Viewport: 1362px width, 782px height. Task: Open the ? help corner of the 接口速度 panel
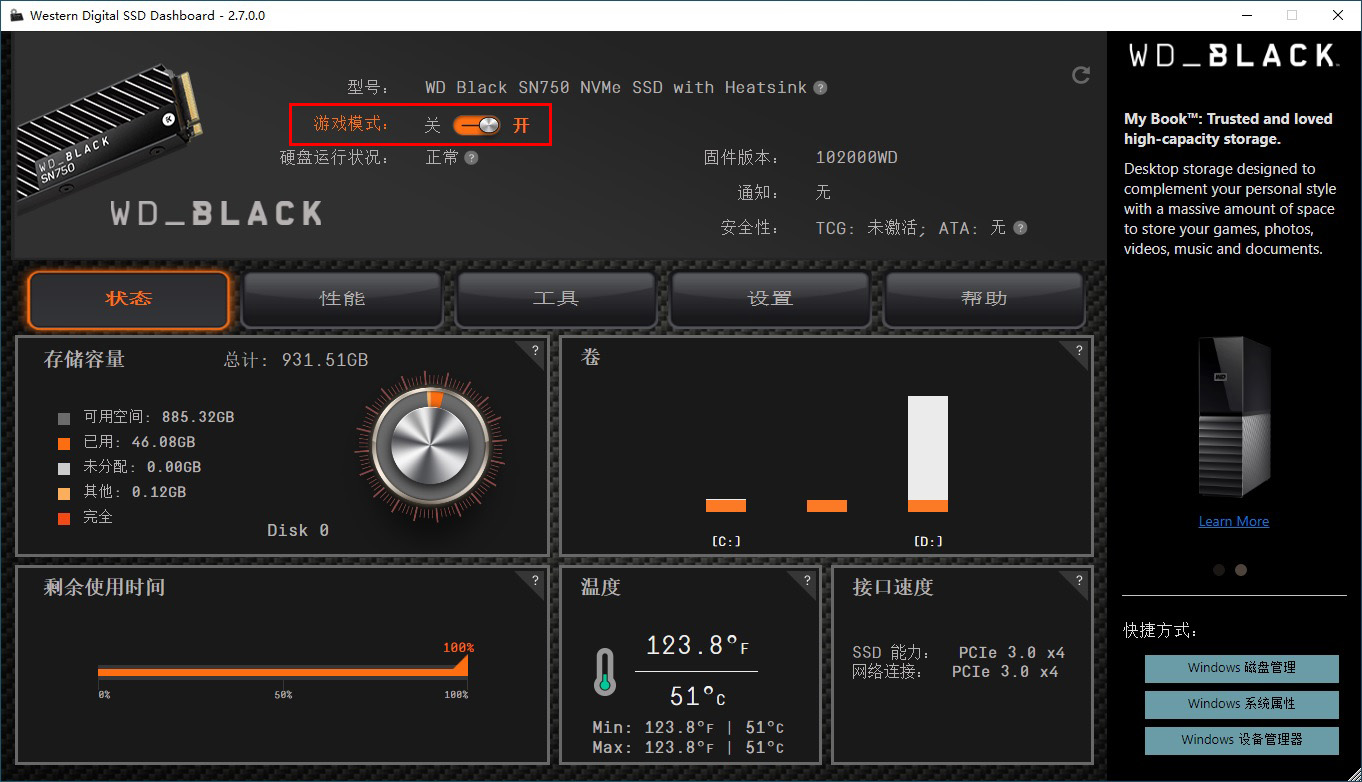(x=1079, y=581)
